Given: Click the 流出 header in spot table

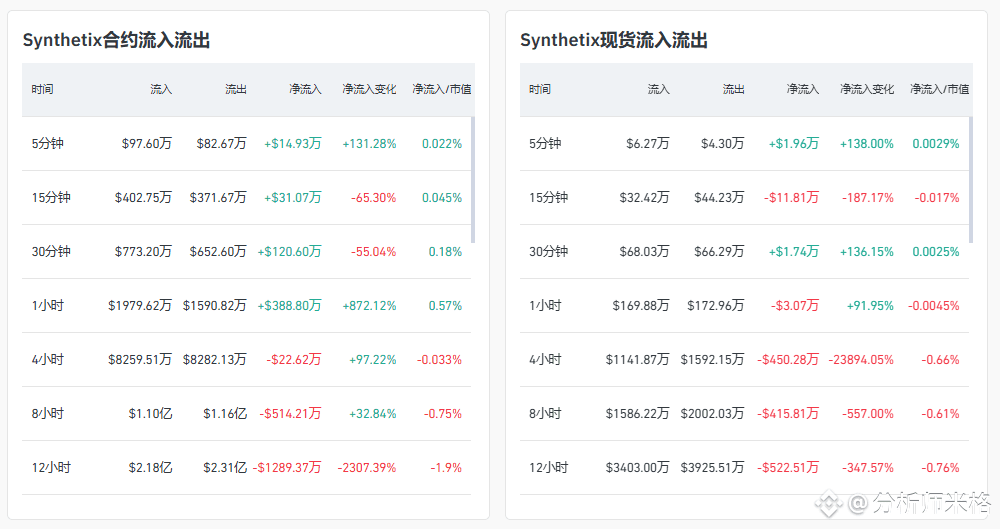Looking at the screenshot, I should pos(733,89).
